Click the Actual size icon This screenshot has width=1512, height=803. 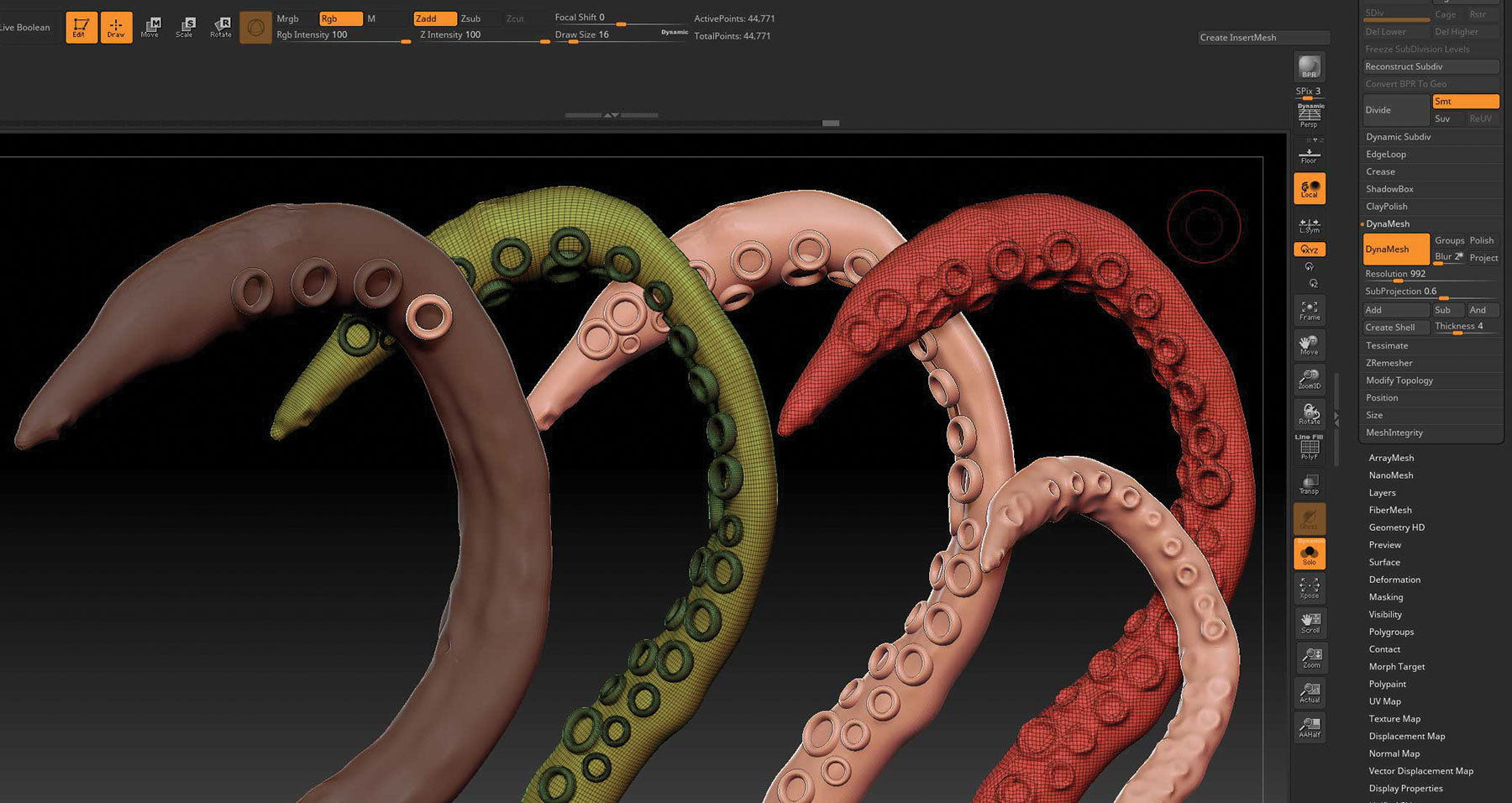[x=1310, y=692]
